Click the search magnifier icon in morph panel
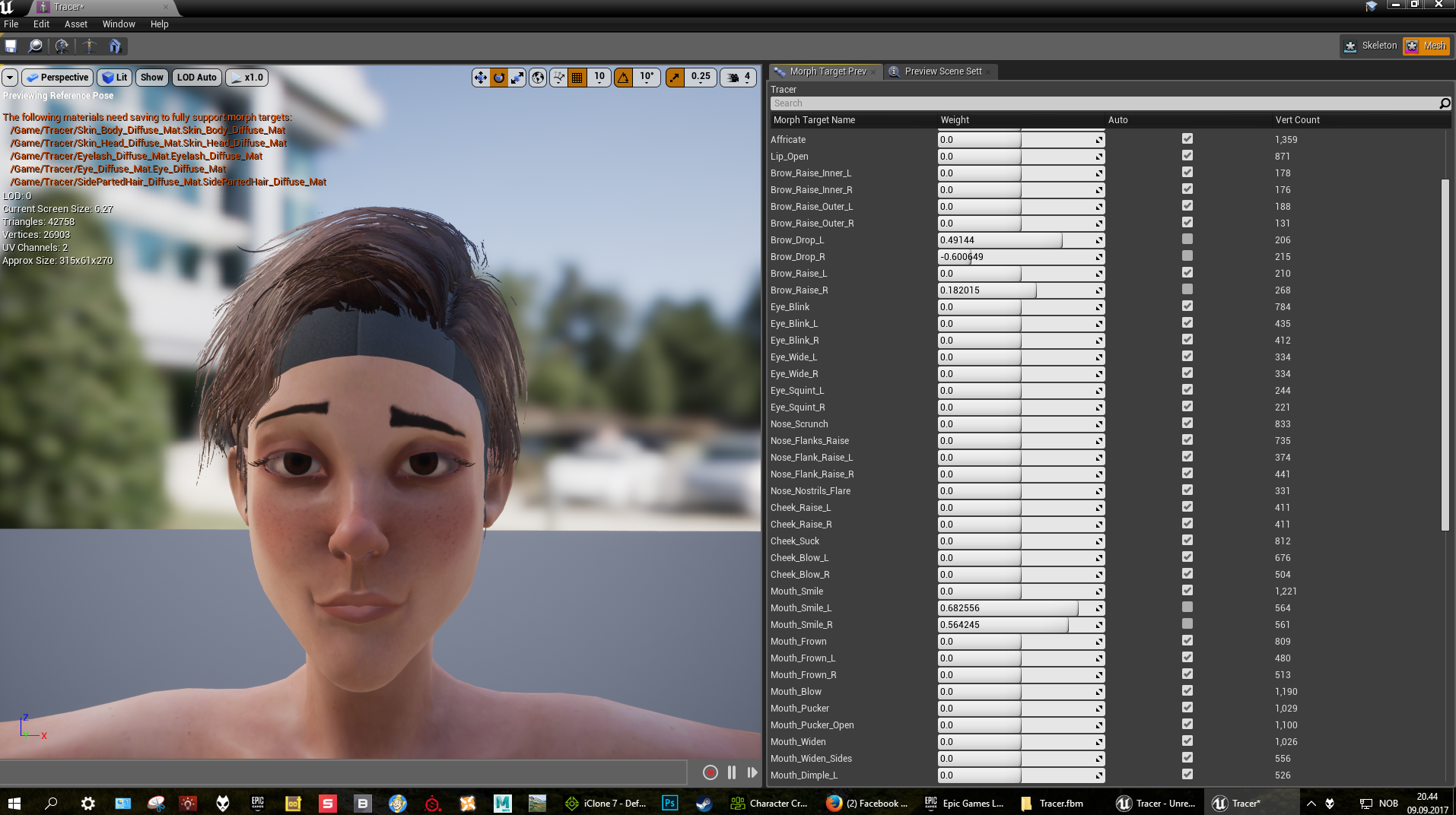The height and width of the screenshot is (815, 1456). pyautogui.click(x=1445, y=103)
